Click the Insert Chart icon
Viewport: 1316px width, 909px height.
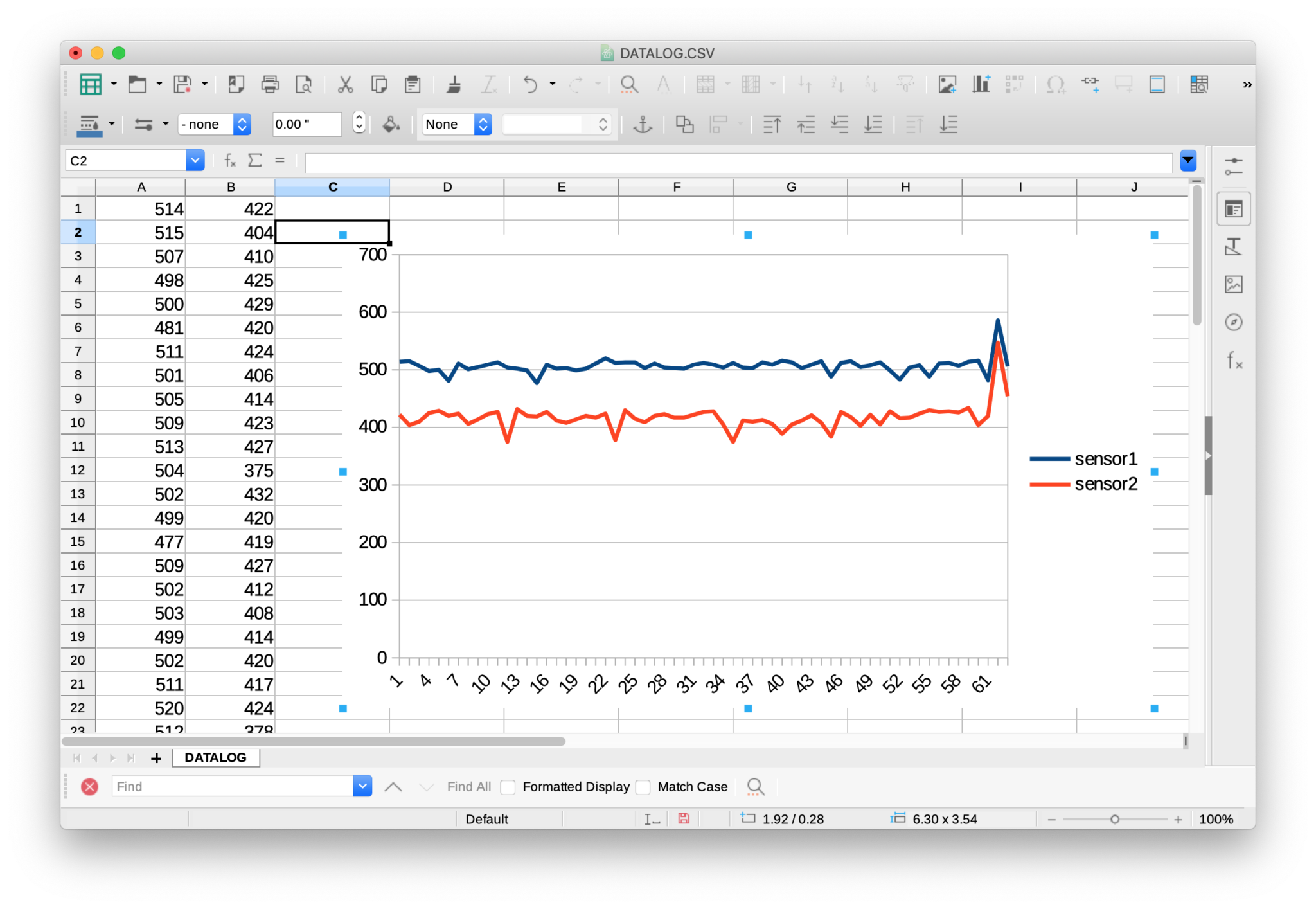tap(981, 84)
